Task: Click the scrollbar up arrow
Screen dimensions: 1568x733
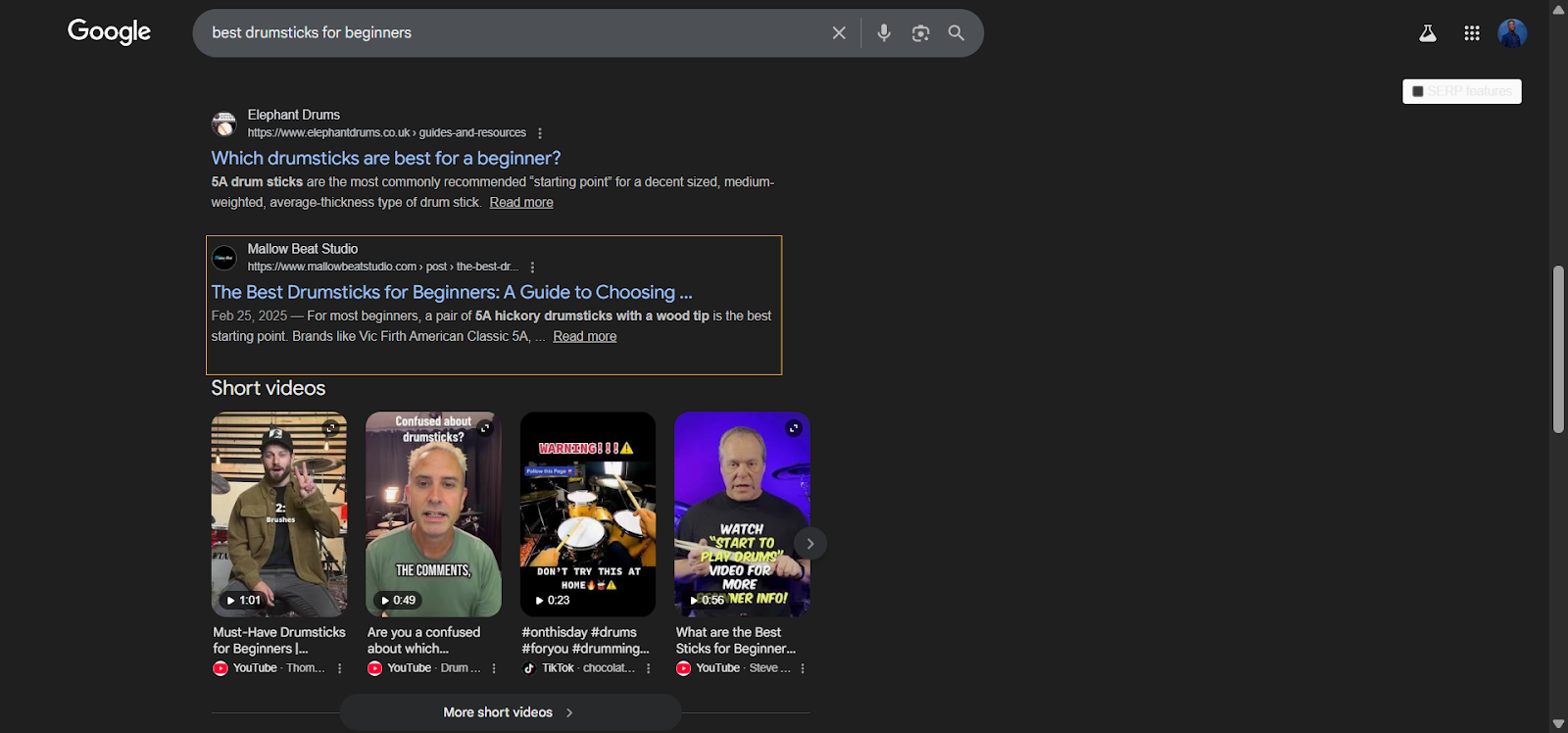Action: (1558, 9)
